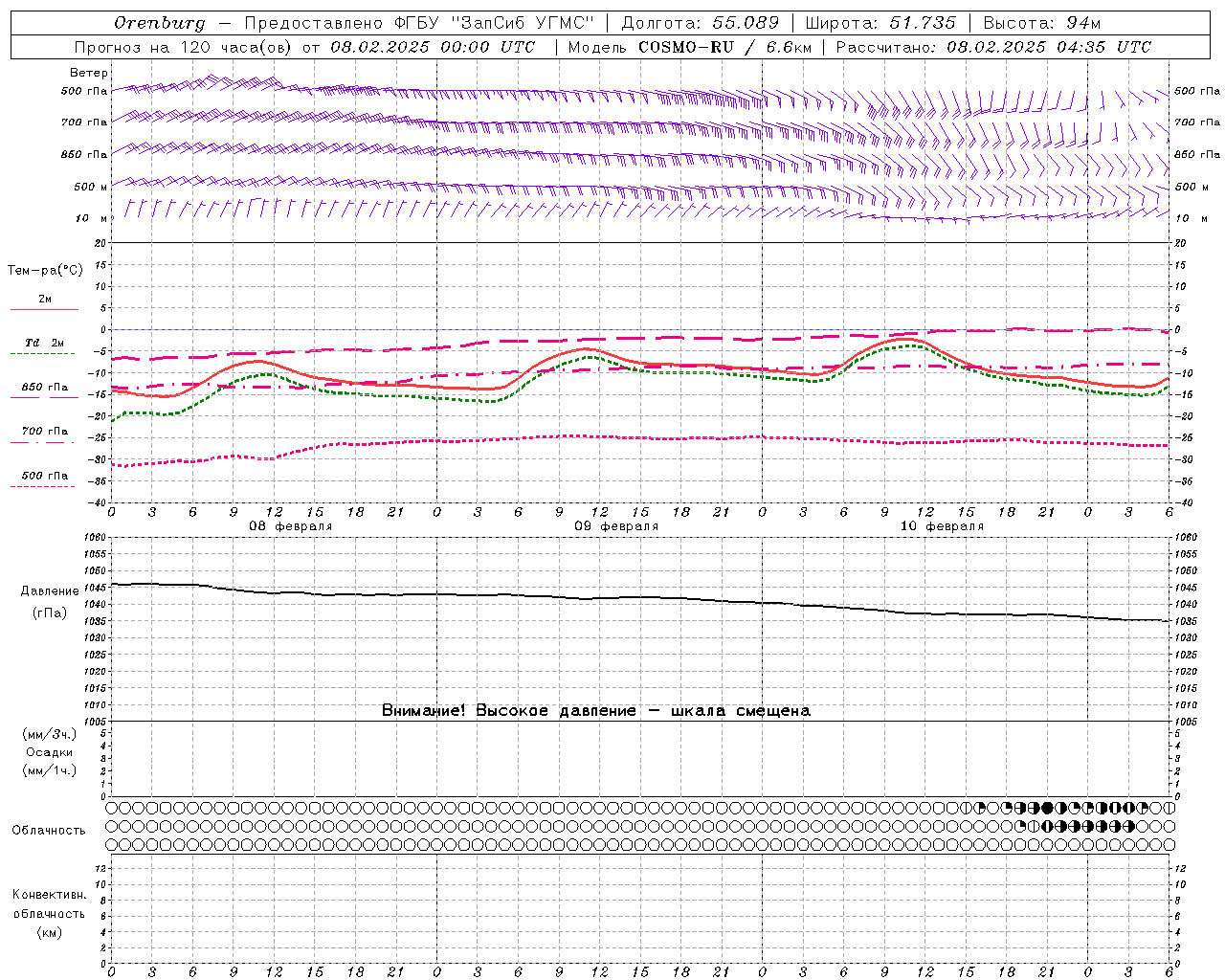Click the Долгота: 55.089 value
Viewport: 1225px width, 980px height.
(x=701, y=23)
